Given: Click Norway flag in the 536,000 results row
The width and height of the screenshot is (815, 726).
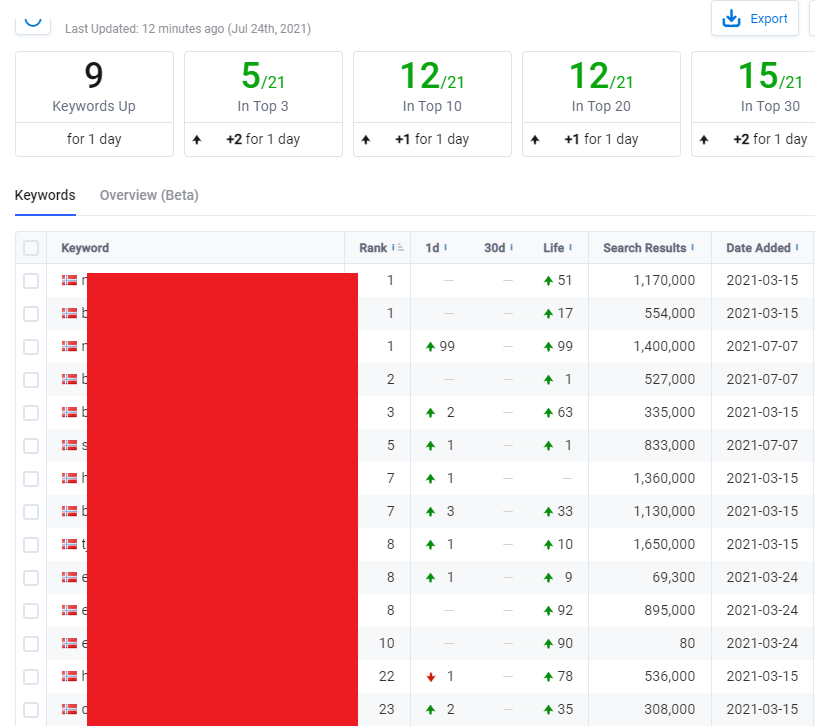Looking at the screenshot, I should (69, 677).
